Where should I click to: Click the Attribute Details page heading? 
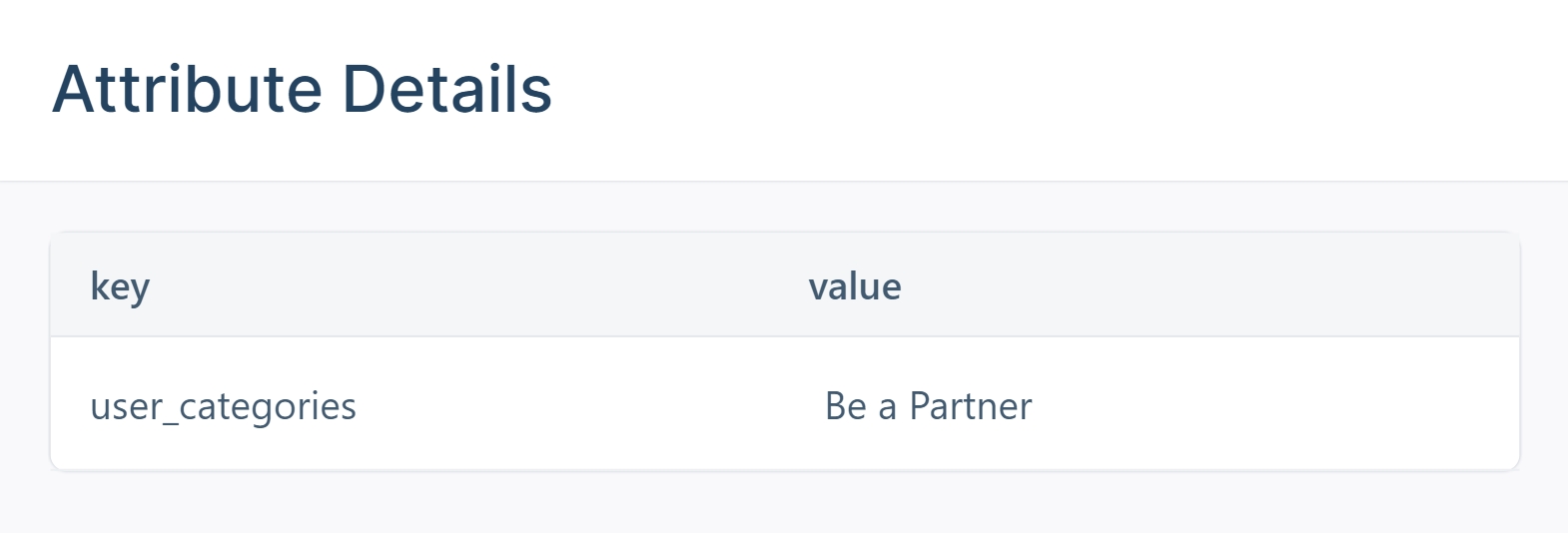(302, 89)
